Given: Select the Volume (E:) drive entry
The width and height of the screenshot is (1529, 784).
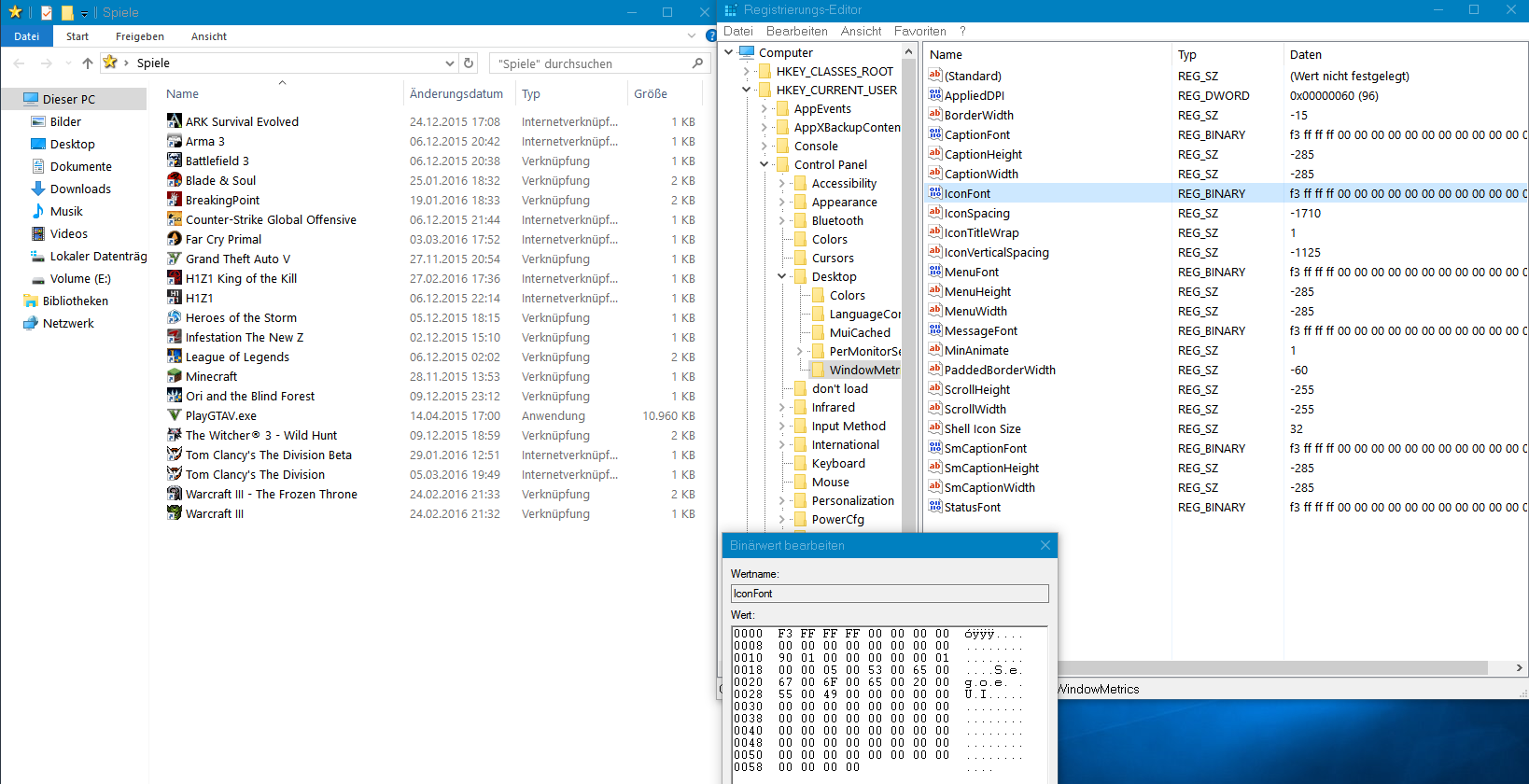Looking at the screenshot, I should click(80, 278).
